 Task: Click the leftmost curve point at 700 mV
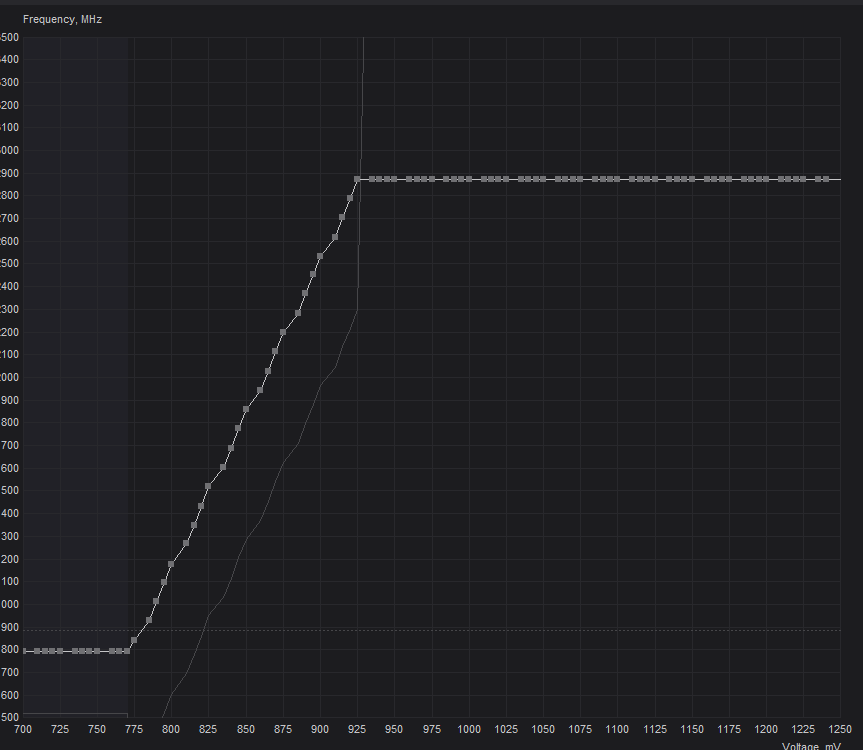coord(24,651)
